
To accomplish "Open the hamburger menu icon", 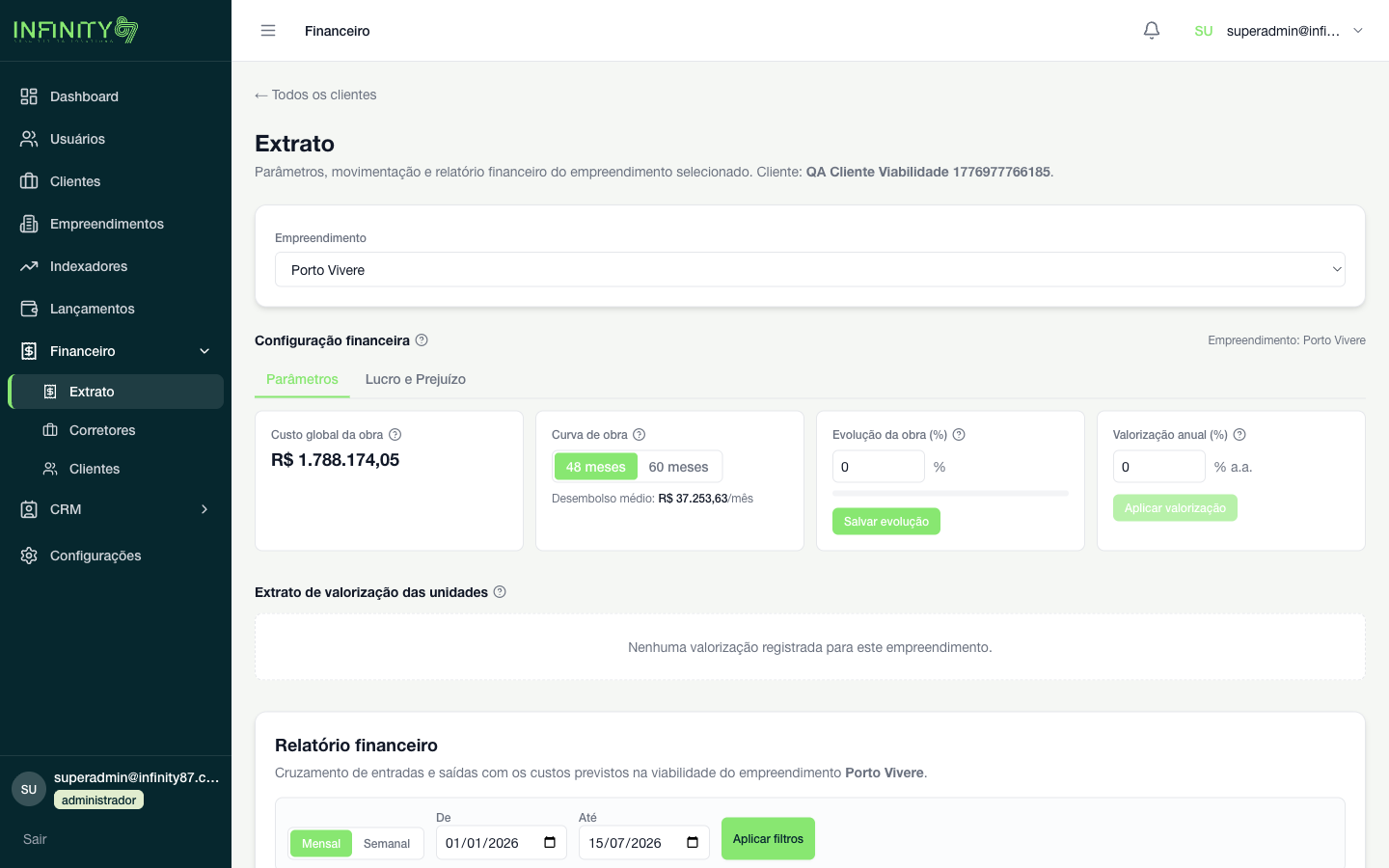I will click(x=268, y=31).
